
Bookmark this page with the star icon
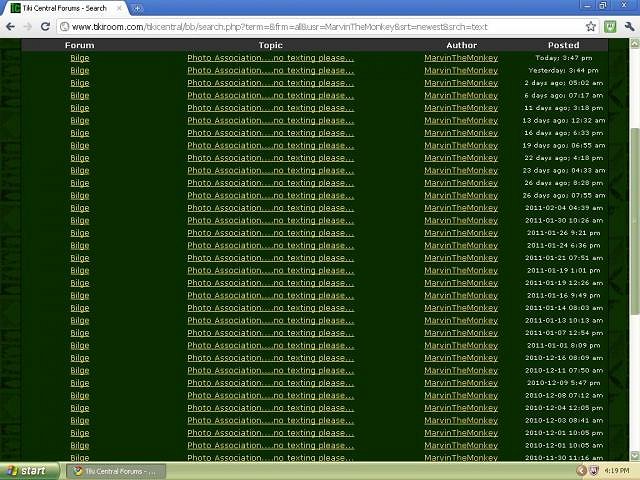[x=591, y=27]
